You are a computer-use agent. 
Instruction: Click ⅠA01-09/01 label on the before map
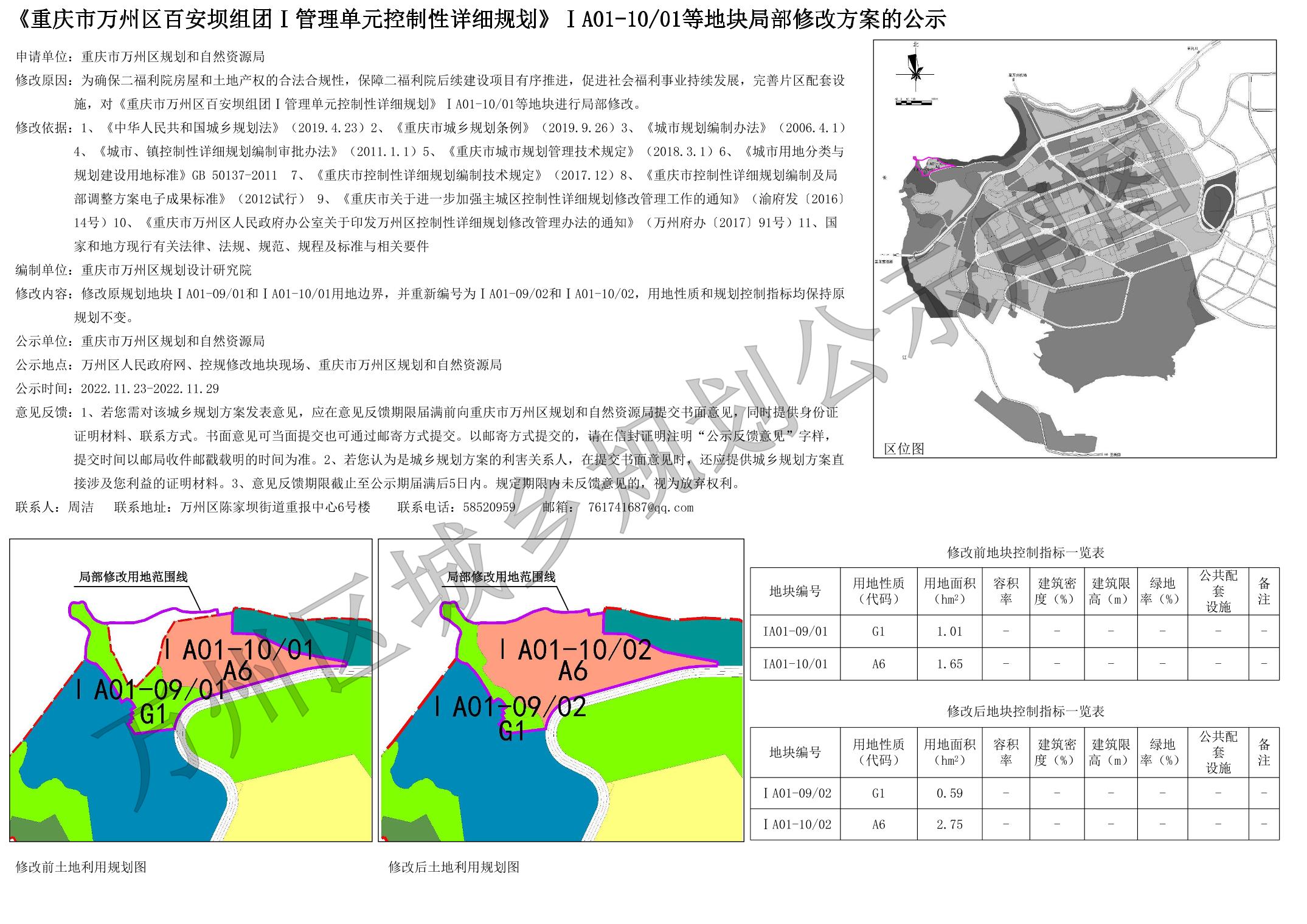[x=150, y=691]
